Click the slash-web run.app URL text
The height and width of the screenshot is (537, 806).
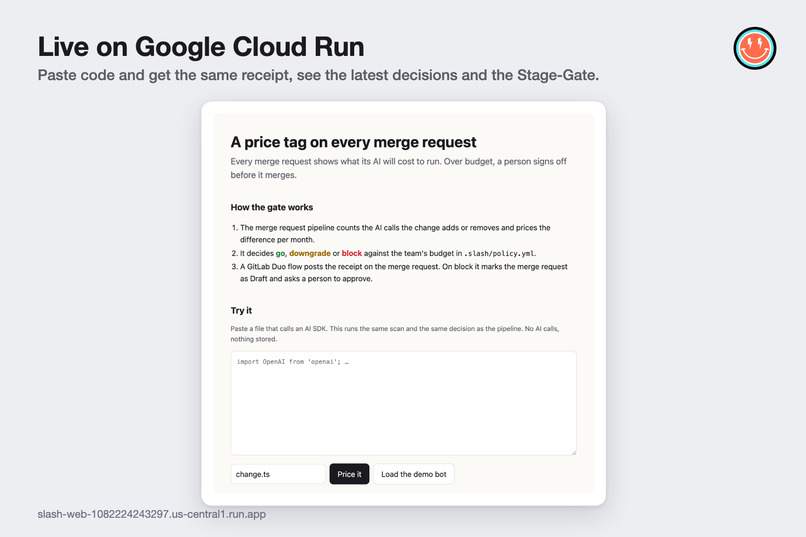click(152, 514)
